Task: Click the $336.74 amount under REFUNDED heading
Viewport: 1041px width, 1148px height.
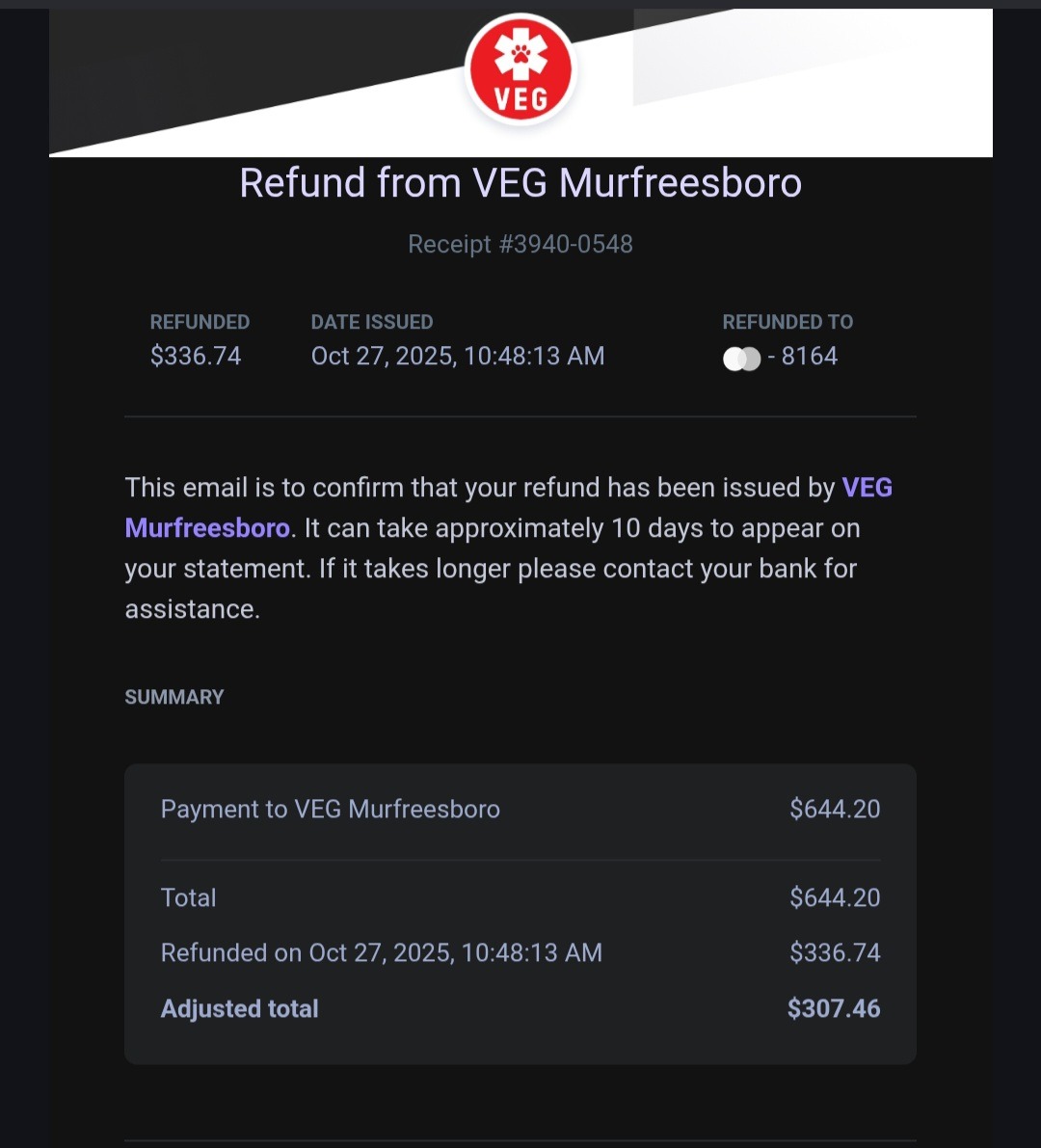Action: coord(196,357)
